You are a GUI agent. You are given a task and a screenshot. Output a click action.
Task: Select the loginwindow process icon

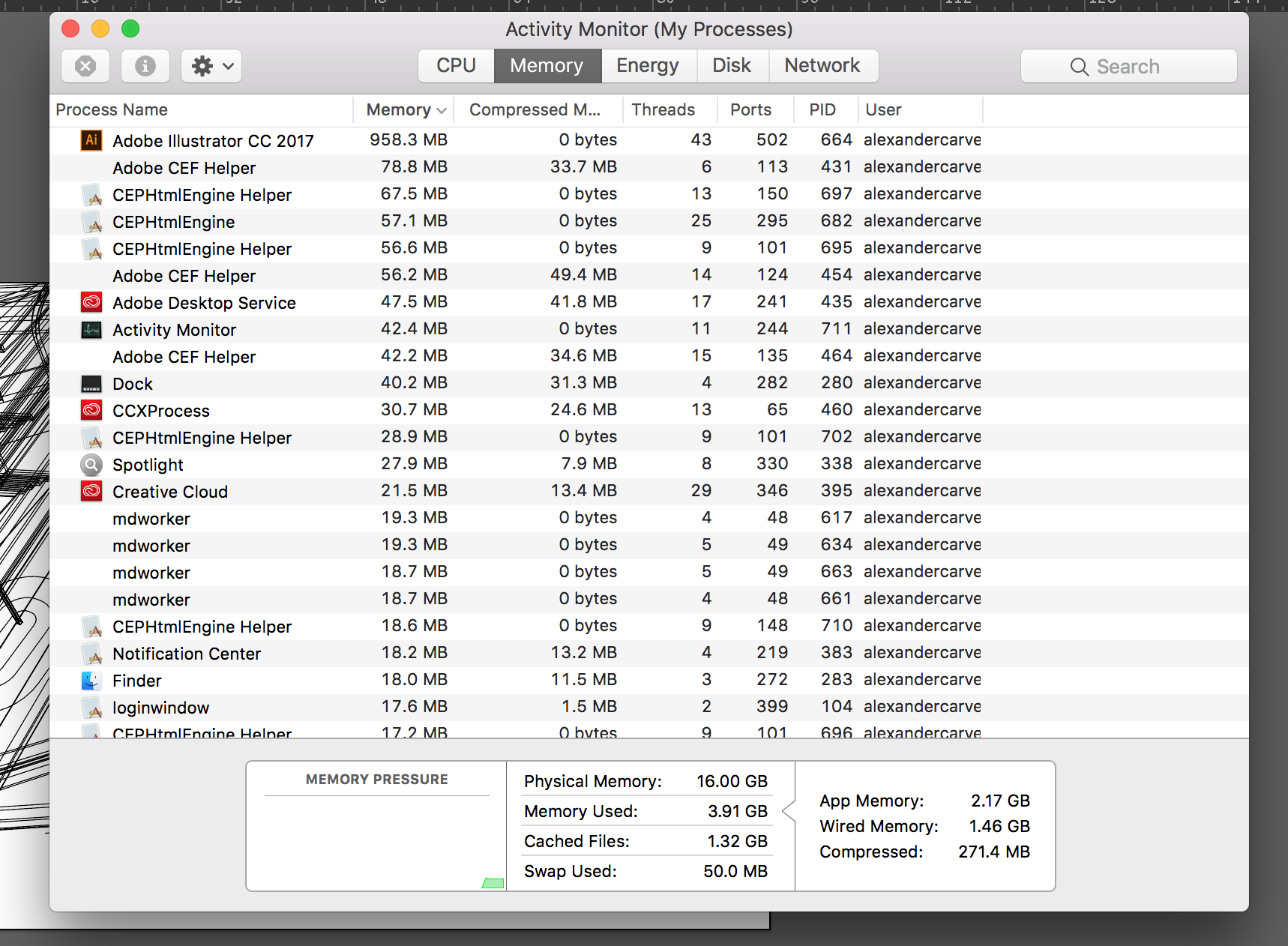tap(91, 707)
